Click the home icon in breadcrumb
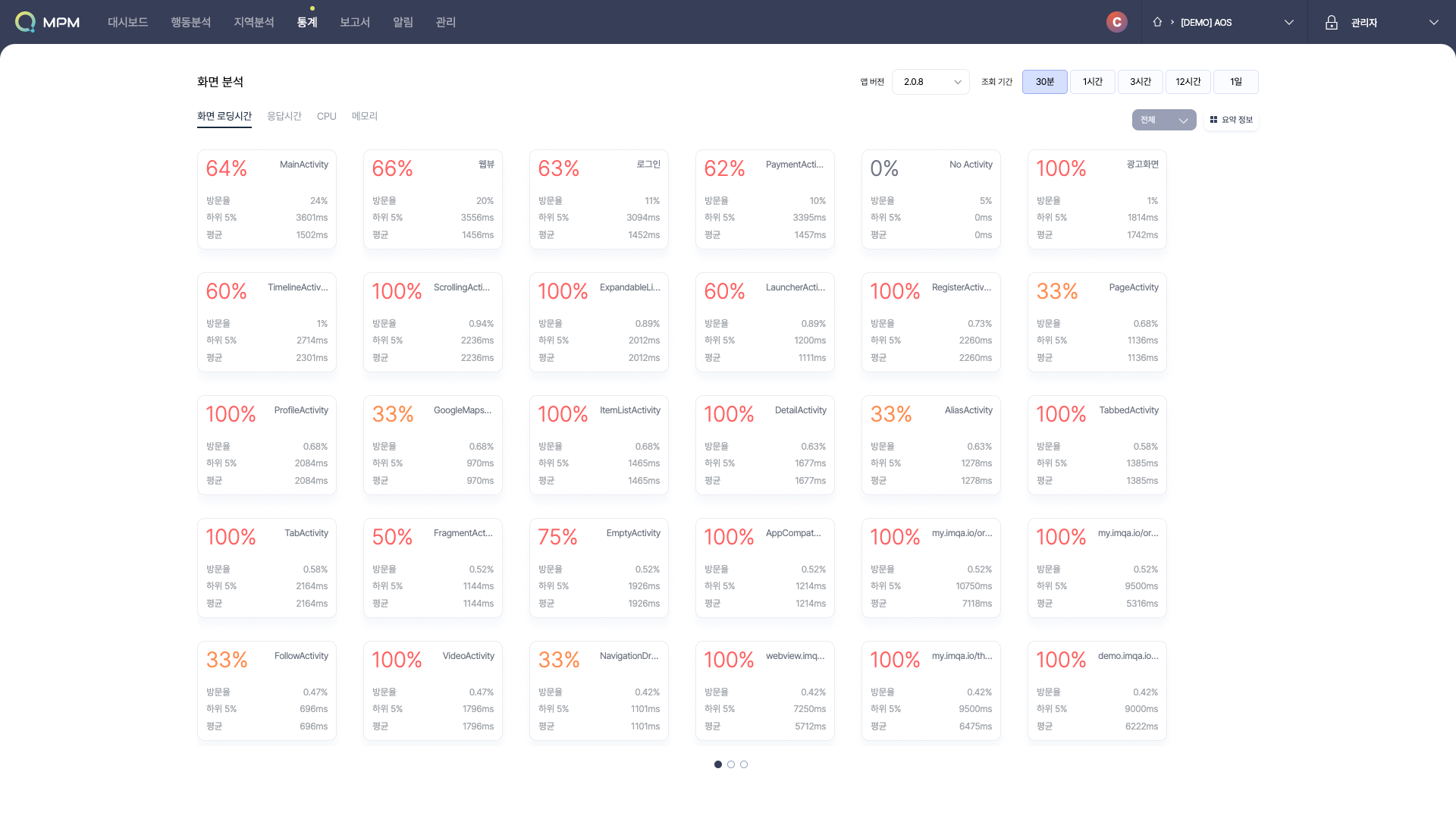 click(1157, 22)
